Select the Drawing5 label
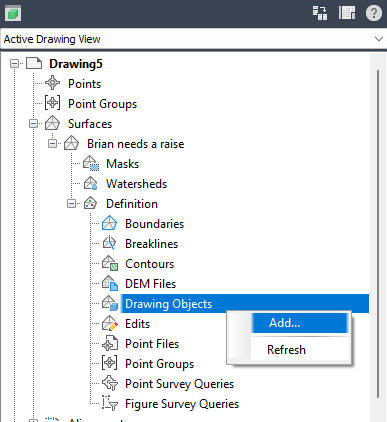Image resolution: width=387 pixels, height=422 pixels. (x=76, y=64)
